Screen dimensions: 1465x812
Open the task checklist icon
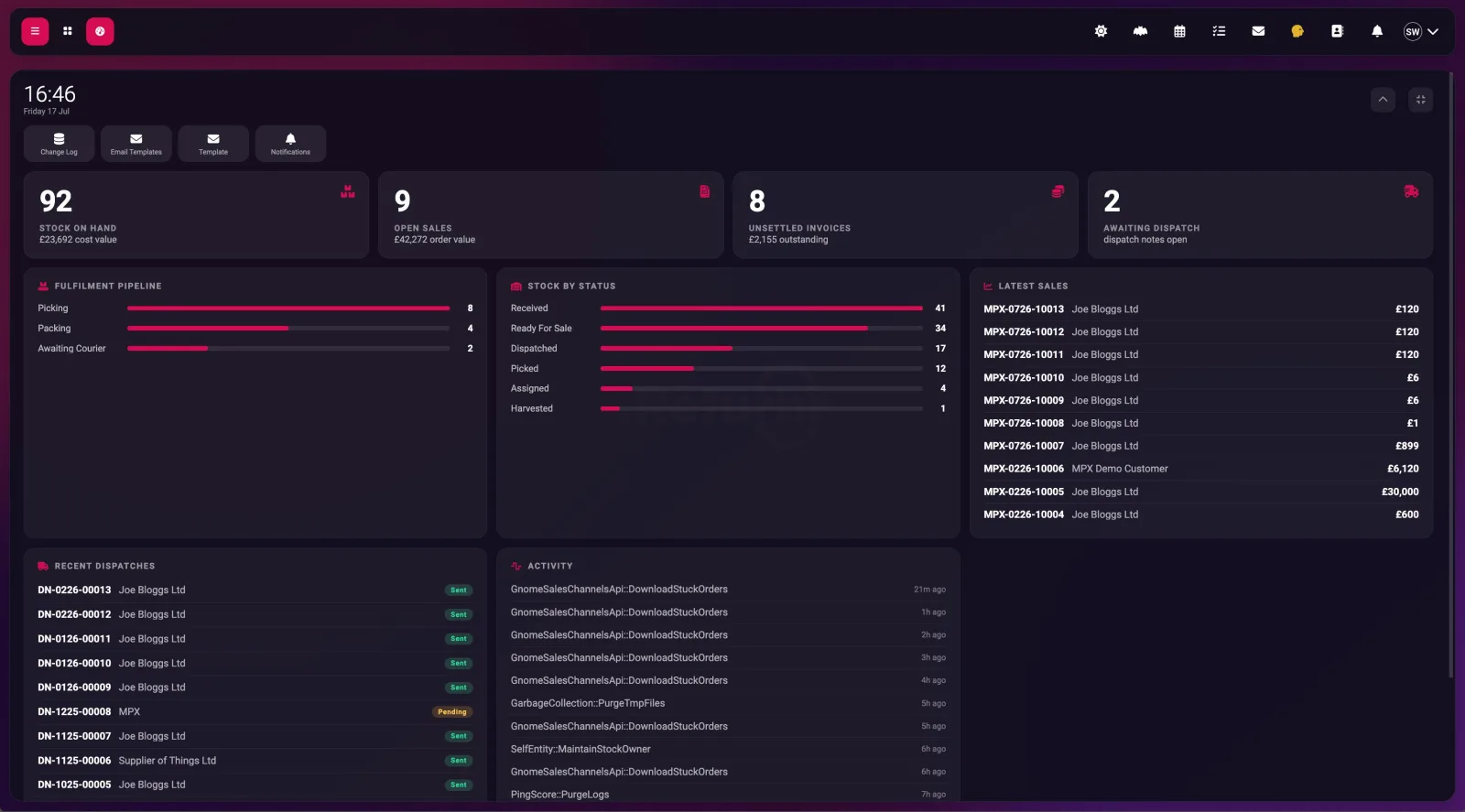pos(1219,31)
